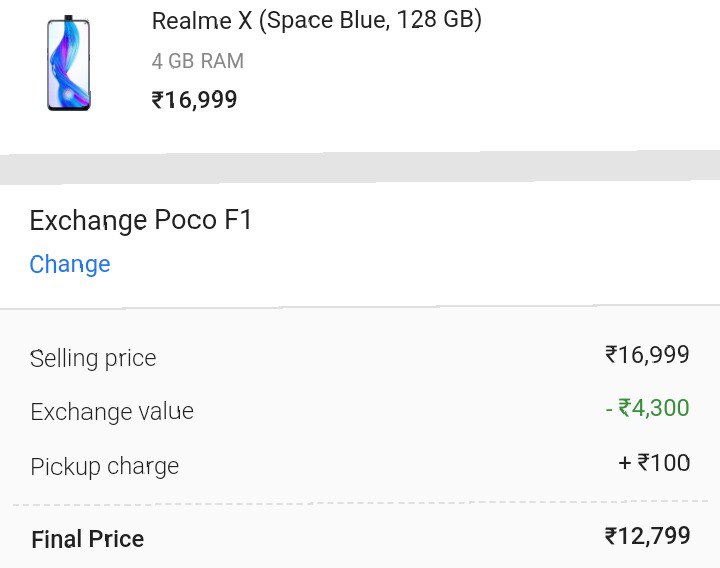Click the Selling price label
Screen dimensions: 720x568
tap(93, 359)
